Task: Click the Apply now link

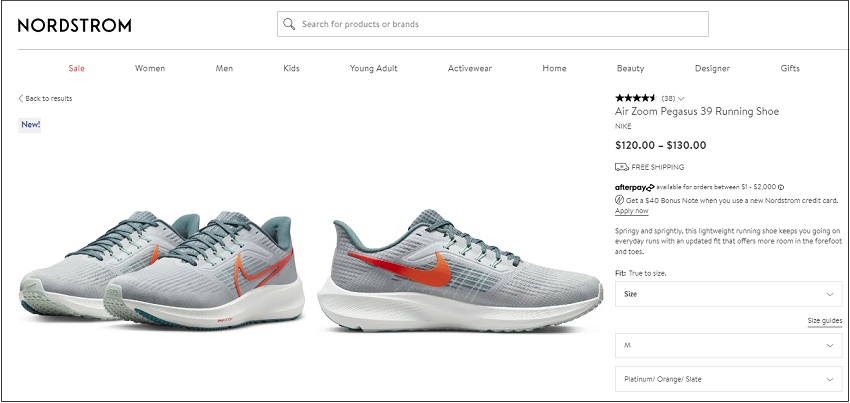Action: pos(632,211)
